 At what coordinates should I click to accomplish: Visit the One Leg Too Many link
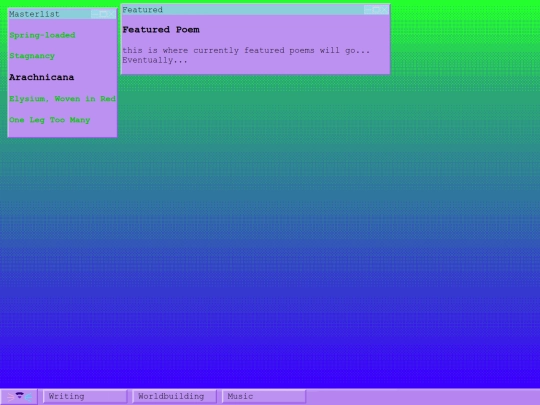[50, 120]
